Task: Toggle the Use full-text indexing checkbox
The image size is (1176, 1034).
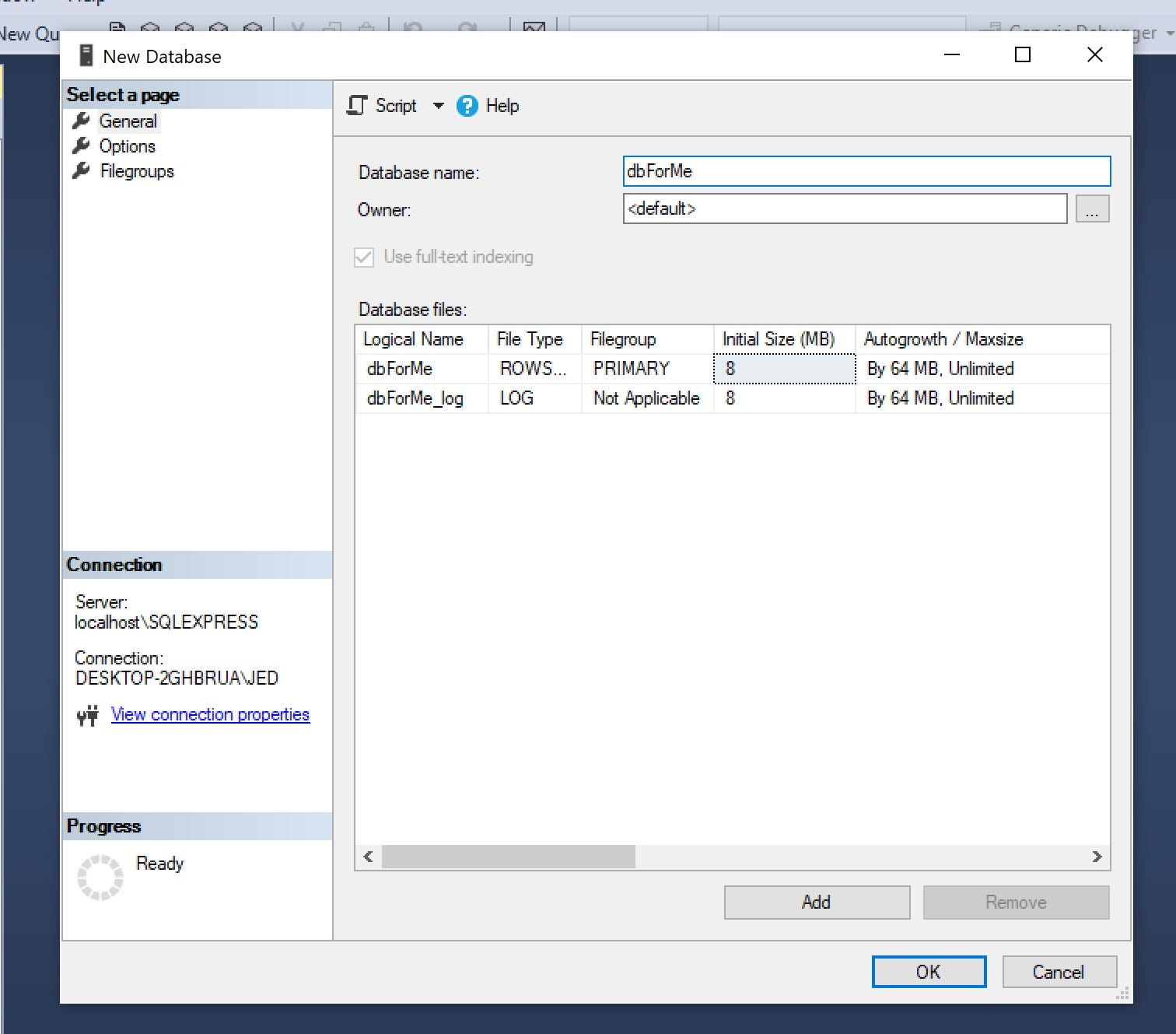Action: (363, 257)
